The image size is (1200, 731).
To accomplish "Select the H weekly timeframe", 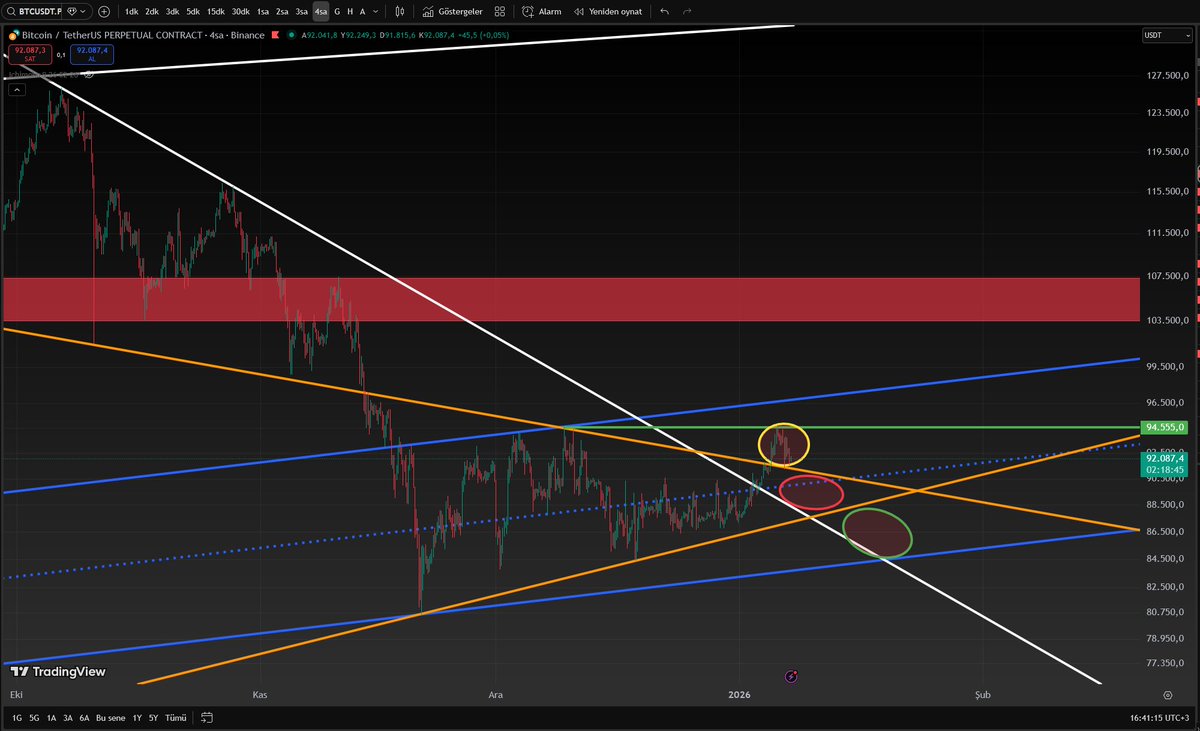I will coord(350,12).
